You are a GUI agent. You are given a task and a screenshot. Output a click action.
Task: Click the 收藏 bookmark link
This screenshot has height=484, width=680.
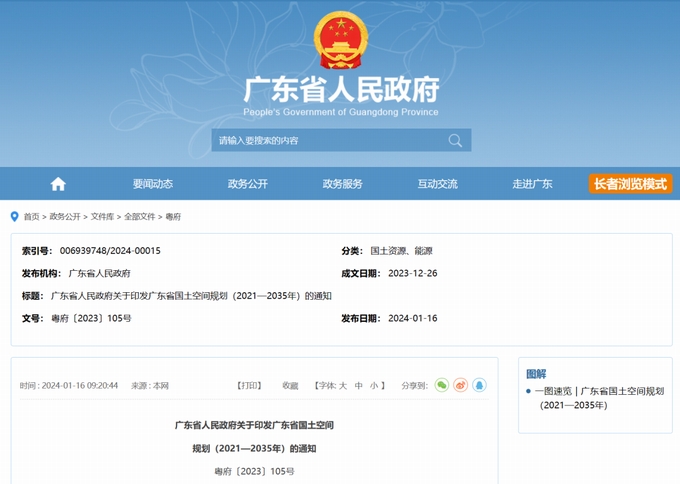click(290, 385)
